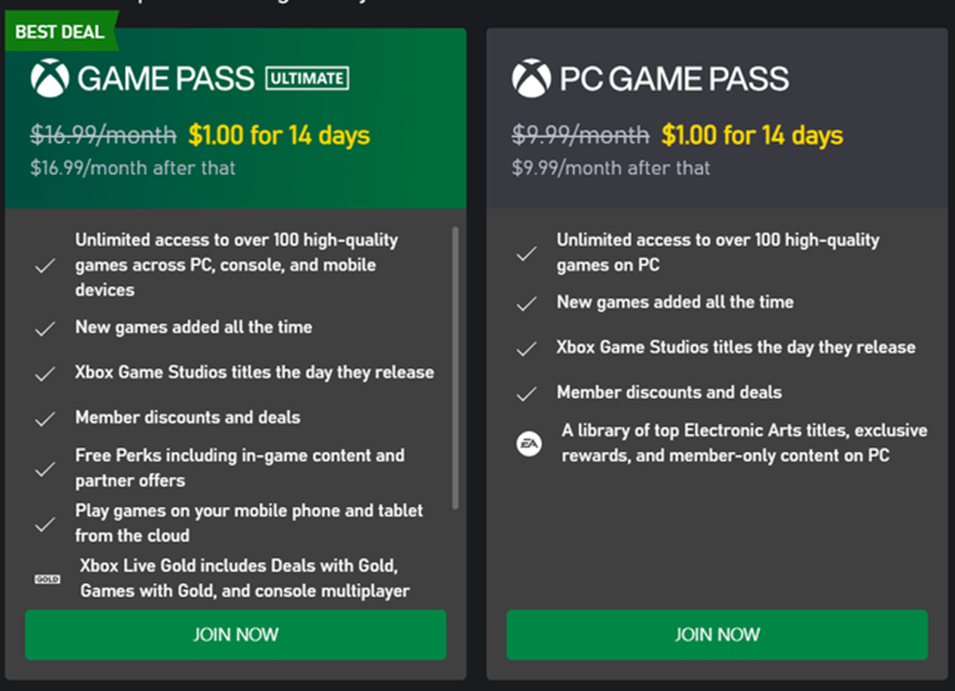
Task: Click the EA icon in PC plan
Action: click(x=529, y=443)
